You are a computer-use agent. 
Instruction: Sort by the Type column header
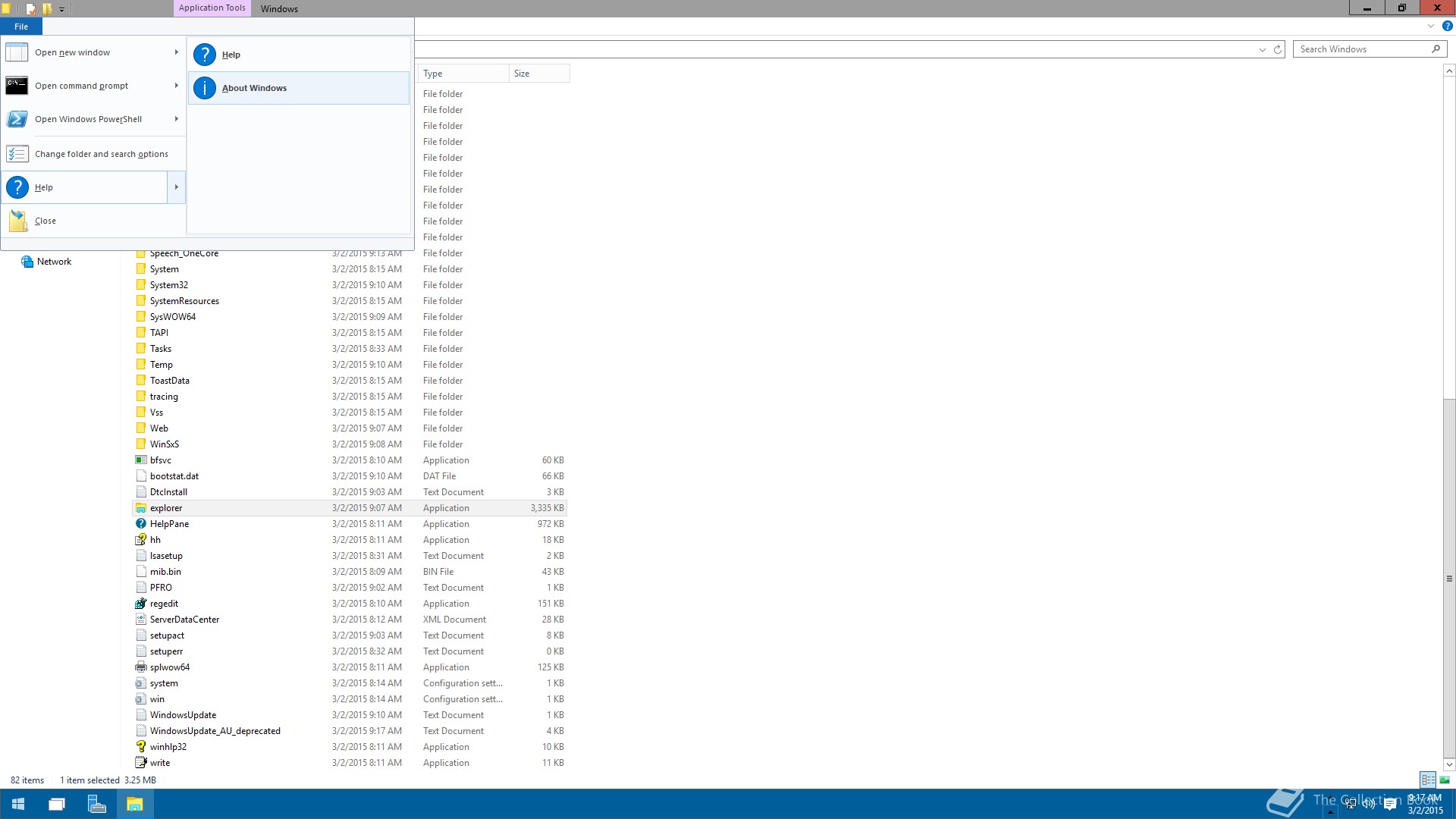tap(463, 74)
